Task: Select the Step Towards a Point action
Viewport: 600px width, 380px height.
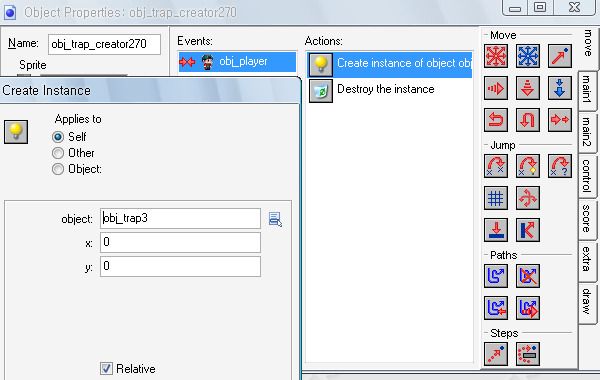Action: pos(496,354)
